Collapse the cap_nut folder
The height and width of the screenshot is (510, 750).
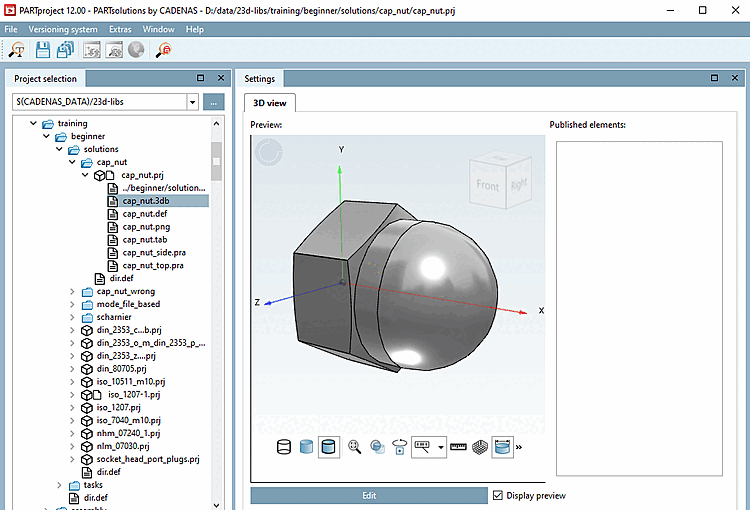72,162
